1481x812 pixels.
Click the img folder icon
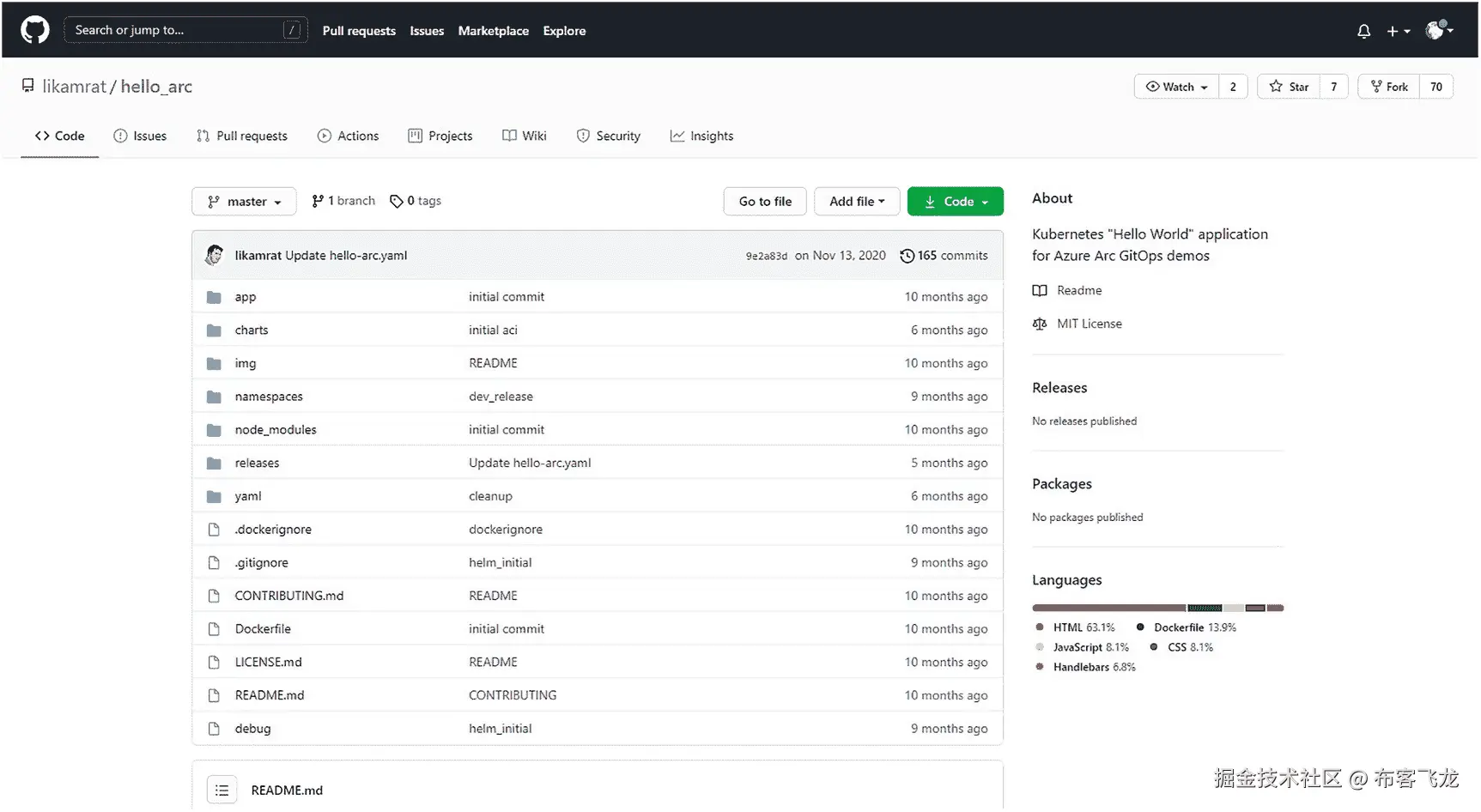[214, 364]
